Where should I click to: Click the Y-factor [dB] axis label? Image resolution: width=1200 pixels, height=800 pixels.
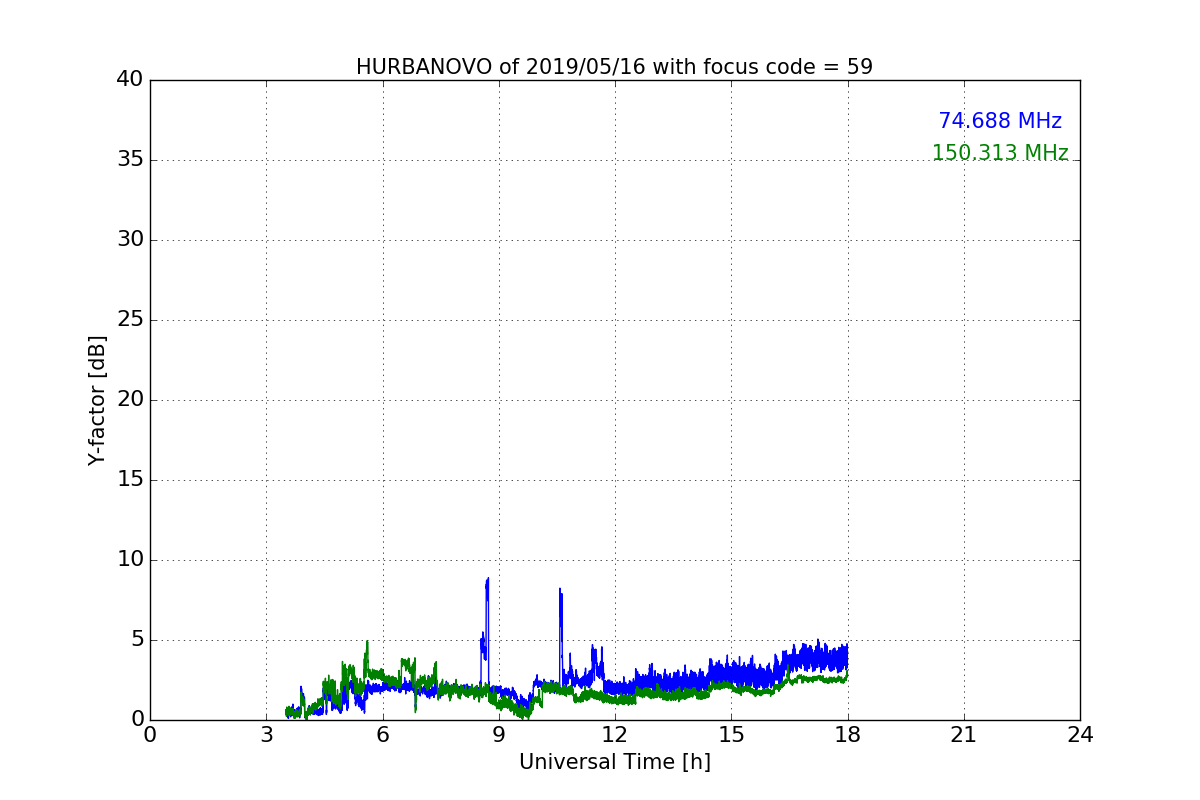click(97, 400)
